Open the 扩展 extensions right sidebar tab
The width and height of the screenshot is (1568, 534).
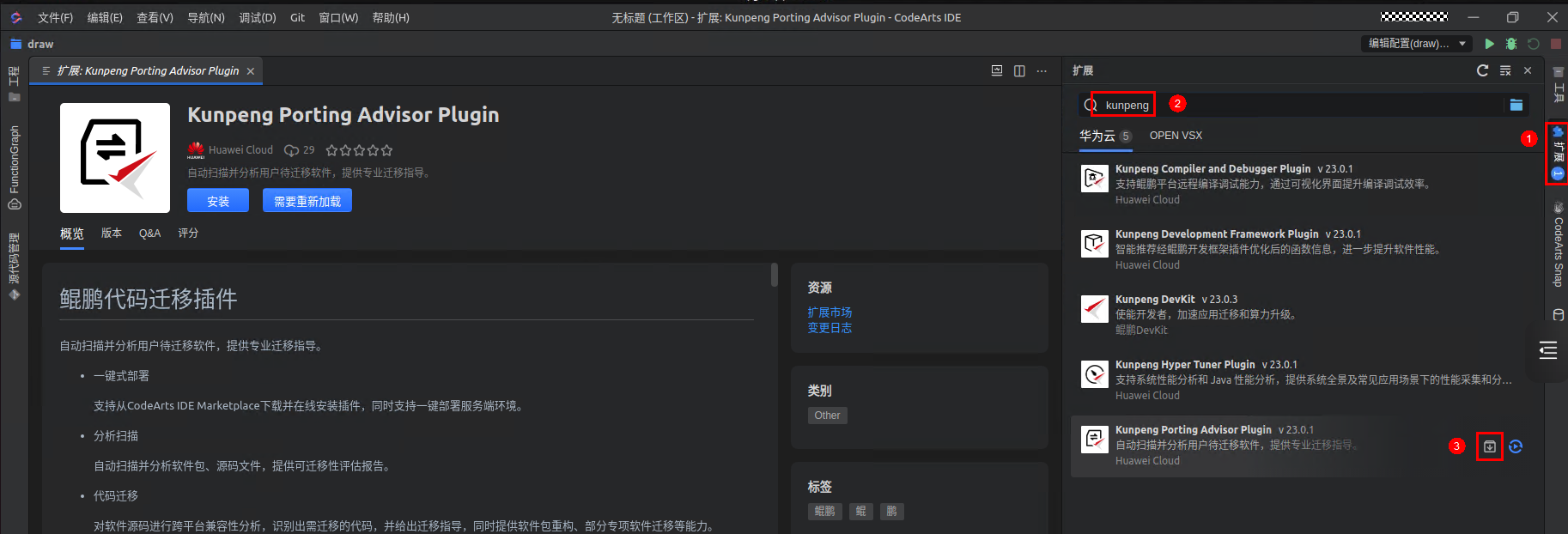click(1559, 154)
